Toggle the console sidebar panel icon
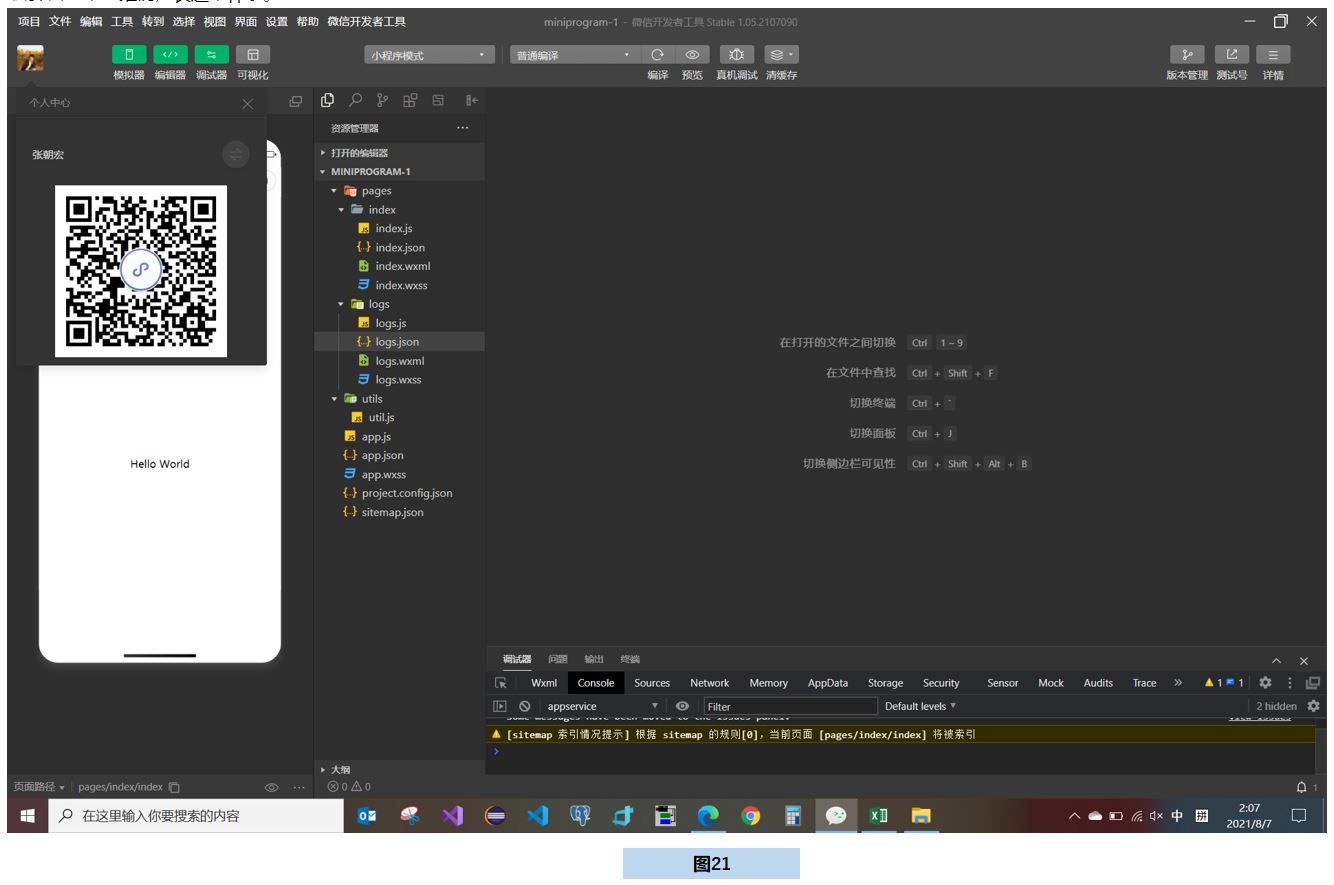The width and height of the screenshot is (1334, 885). pos(502,706)
